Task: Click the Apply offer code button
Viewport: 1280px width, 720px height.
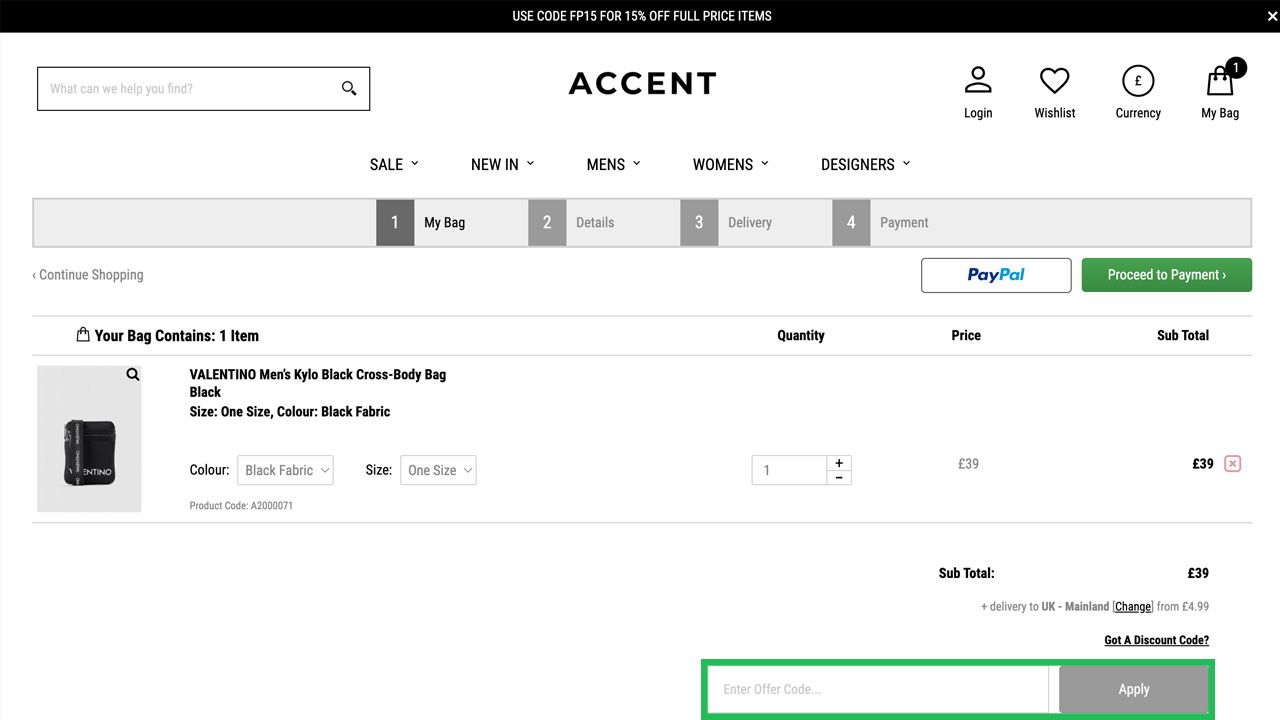Action: [1133, 689]
